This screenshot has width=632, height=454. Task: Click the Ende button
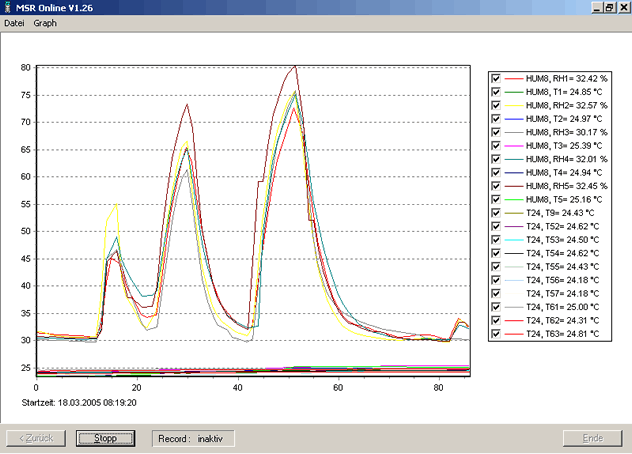pyautogui.click(x=592, y=438)
